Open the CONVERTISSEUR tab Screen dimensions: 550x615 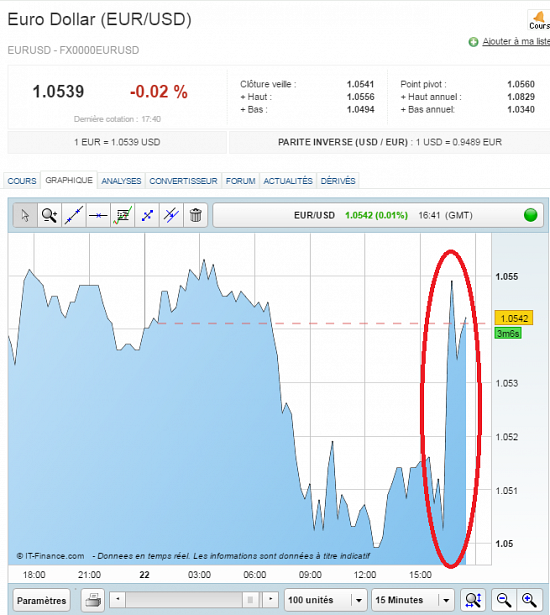pyautogui.click(x=183, y=181)
